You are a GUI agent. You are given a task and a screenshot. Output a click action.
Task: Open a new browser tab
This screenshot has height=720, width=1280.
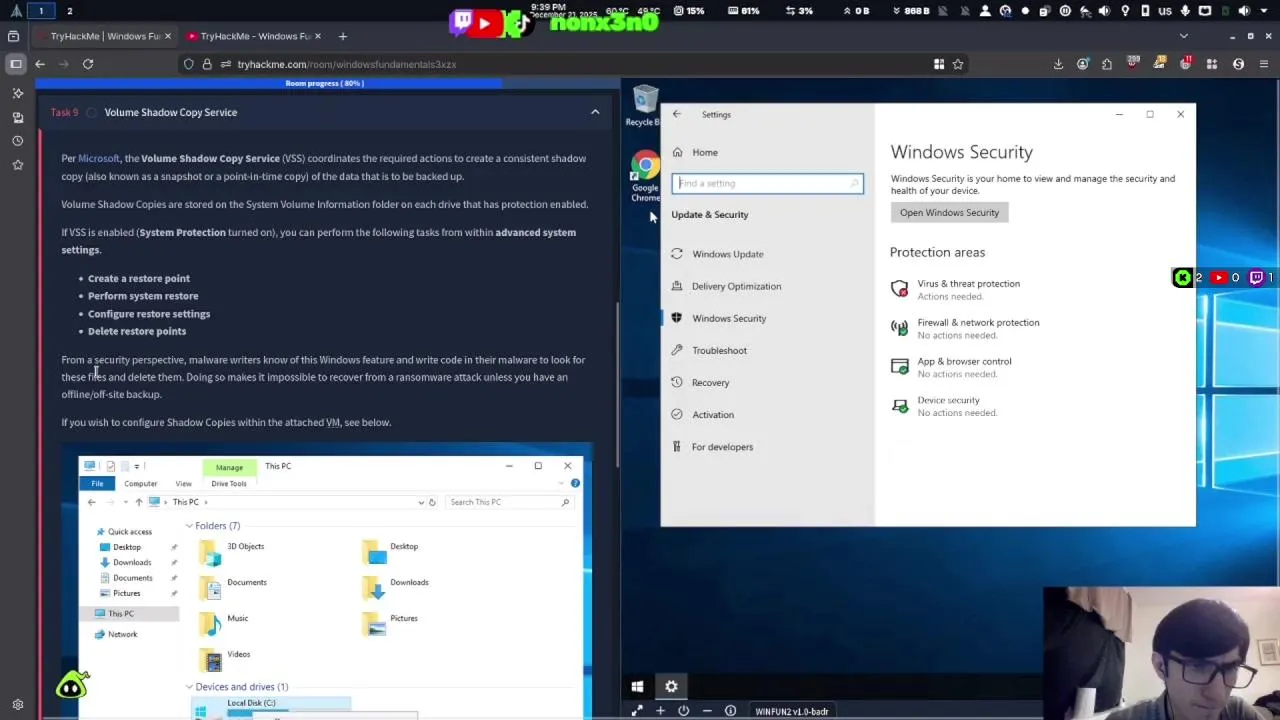click(x=342, y=36)
